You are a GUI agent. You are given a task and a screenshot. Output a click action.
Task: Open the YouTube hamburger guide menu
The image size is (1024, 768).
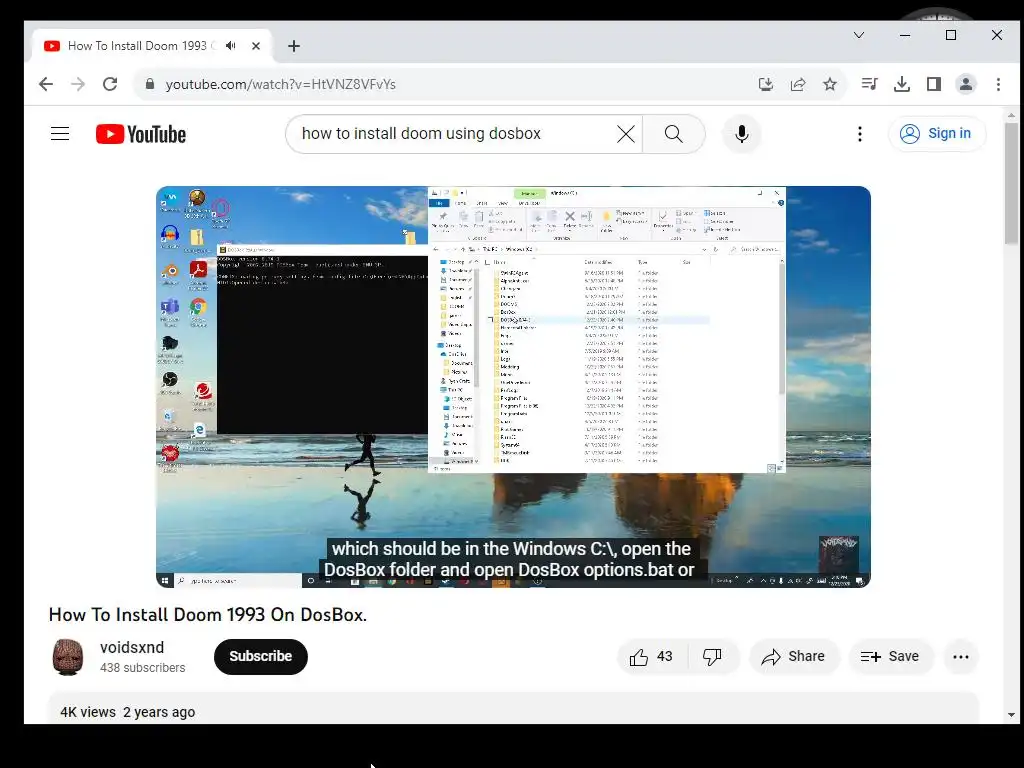60,134
